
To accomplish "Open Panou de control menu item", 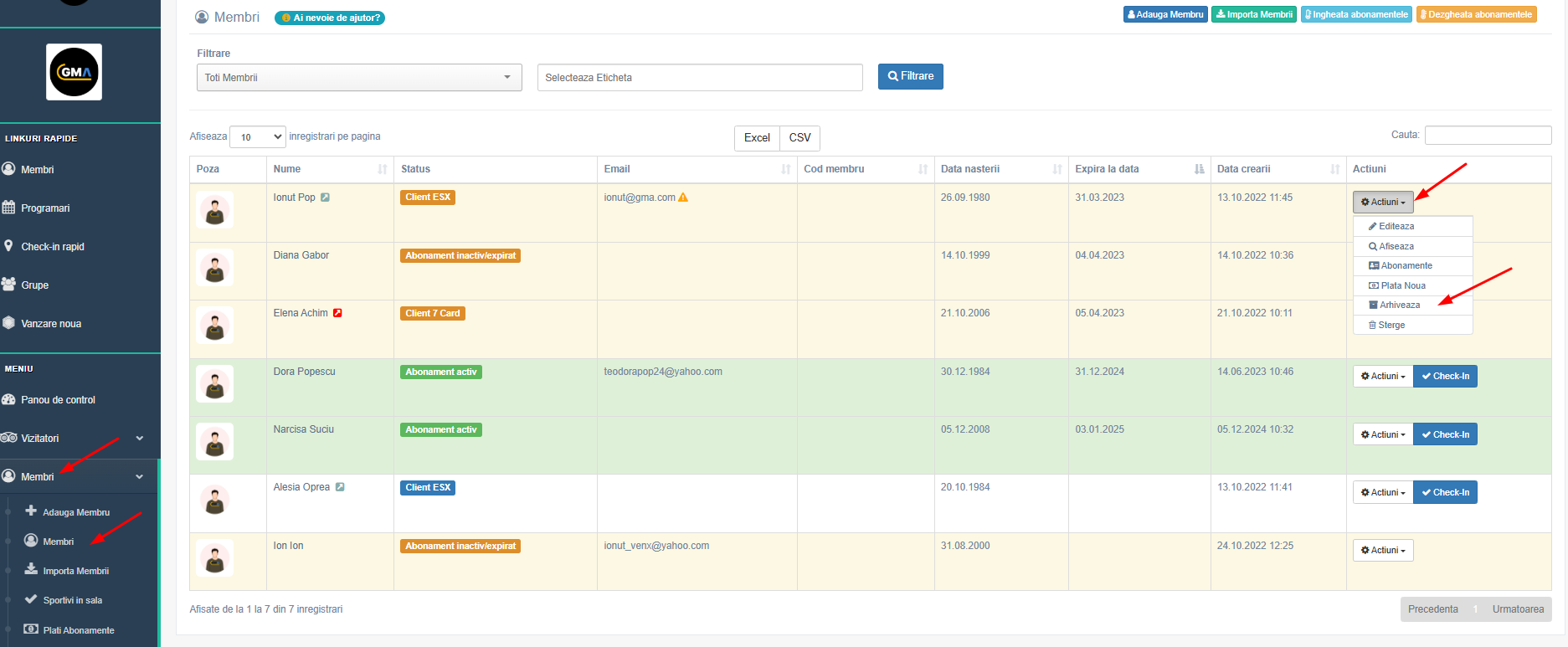I will point(58,399).
